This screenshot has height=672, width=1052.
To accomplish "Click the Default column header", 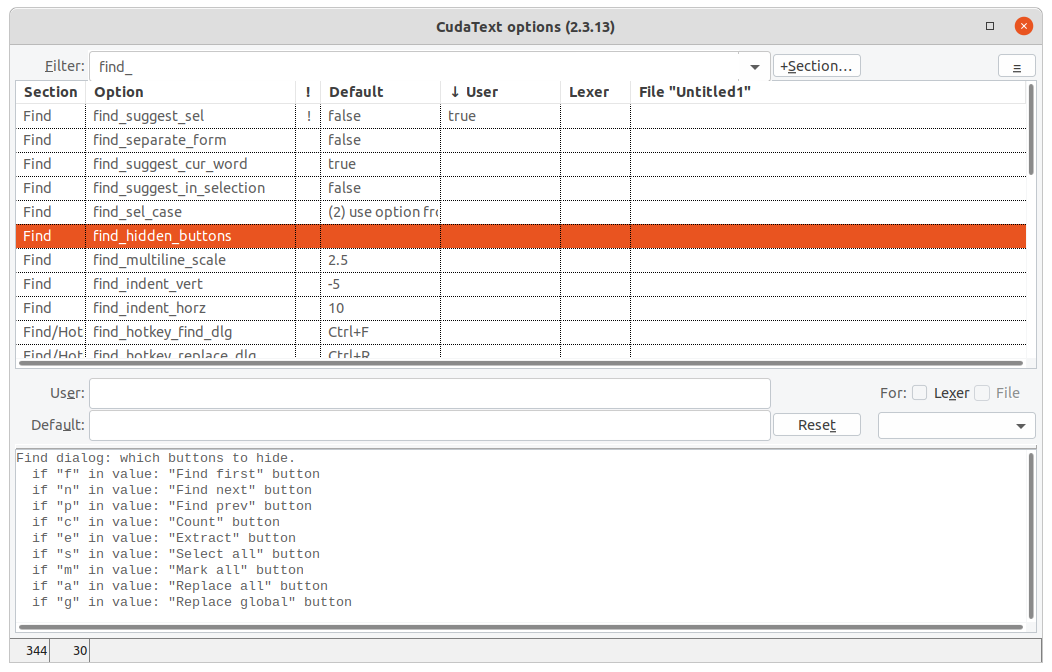I will pyautogui.click(x=380, y=92).
